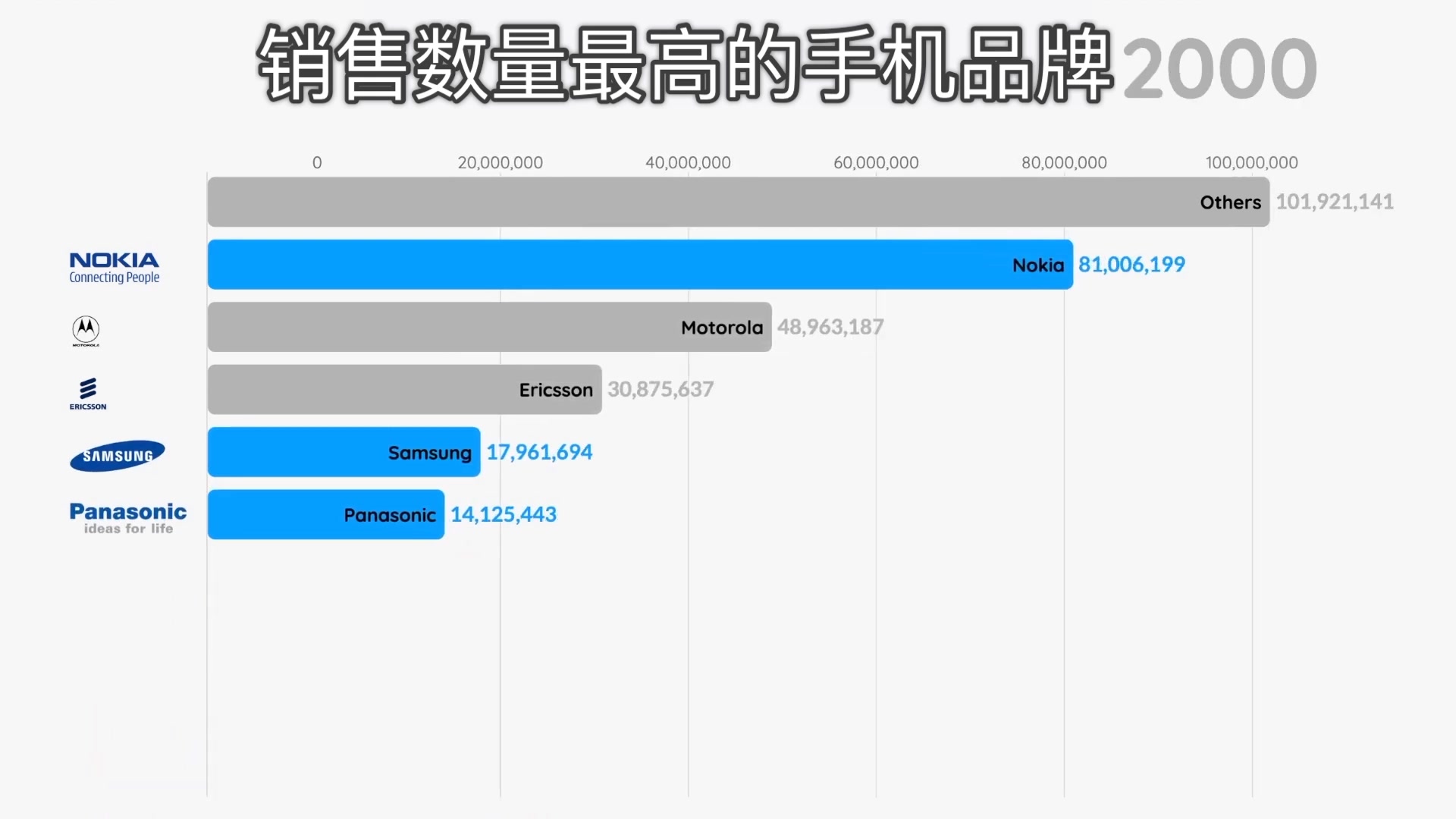Viewport: 1456px width, 819px height.
Task: Click the Ericsson logo icon
Action: point(88,394)
